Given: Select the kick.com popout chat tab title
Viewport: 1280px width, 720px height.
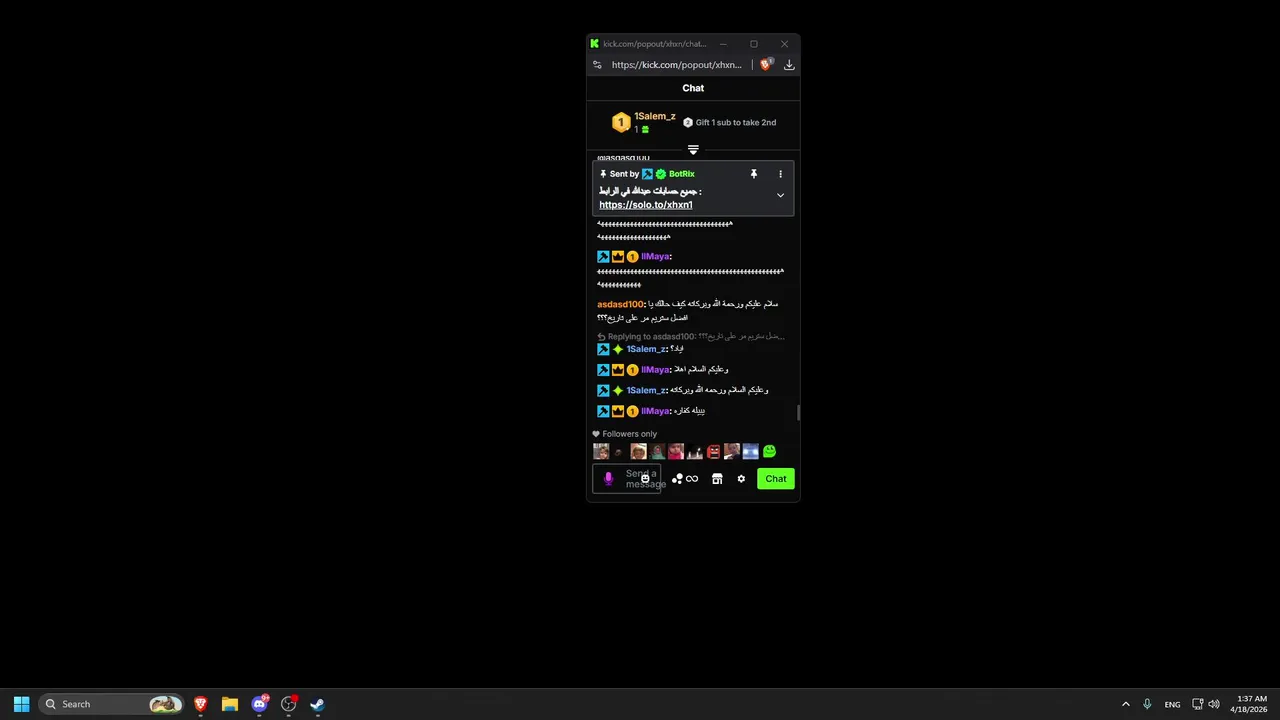Looking at the screenshot, I should point(654,44).
